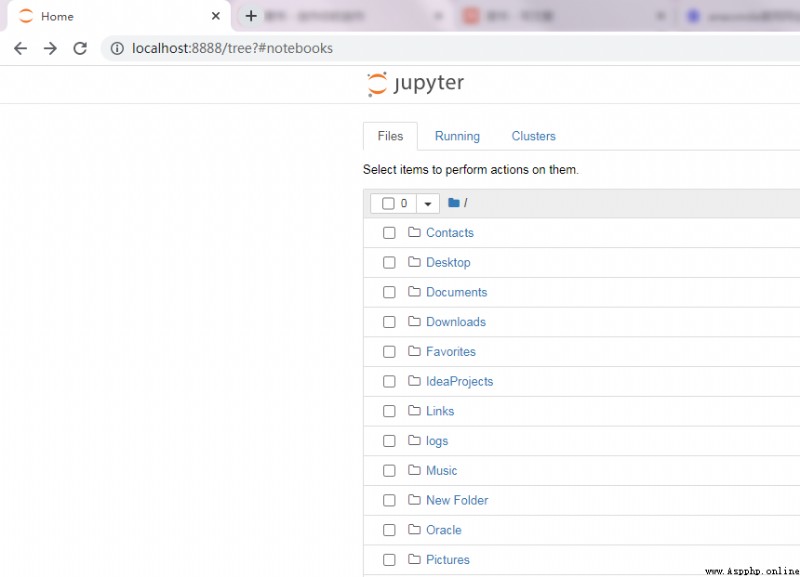
Task: Reload the page with the refresh icon
Action: click(x=80, y=48)
